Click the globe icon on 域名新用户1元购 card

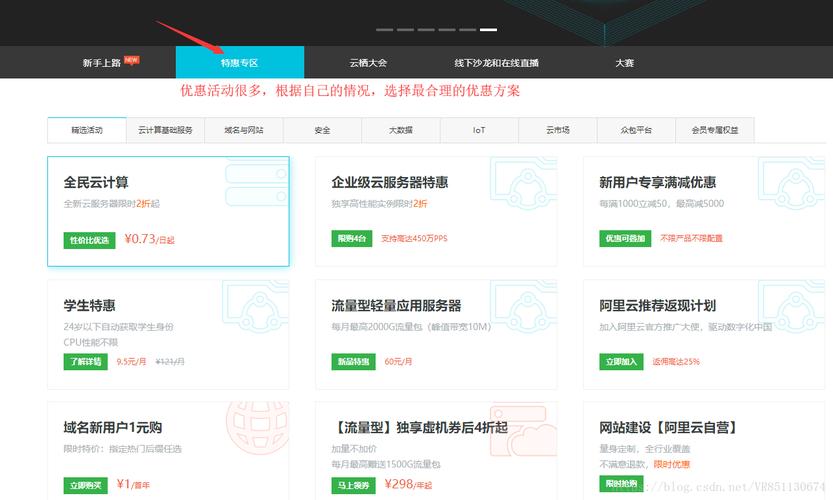pos(258,428)
